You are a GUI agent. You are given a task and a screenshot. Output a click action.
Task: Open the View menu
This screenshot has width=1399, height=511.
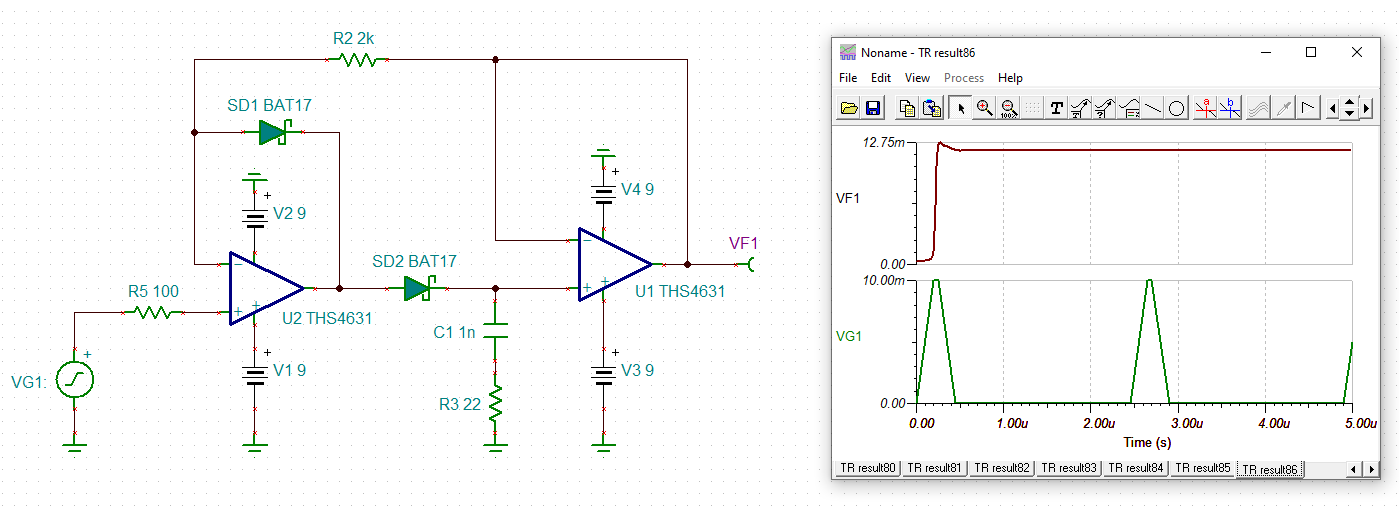(917, 78)
